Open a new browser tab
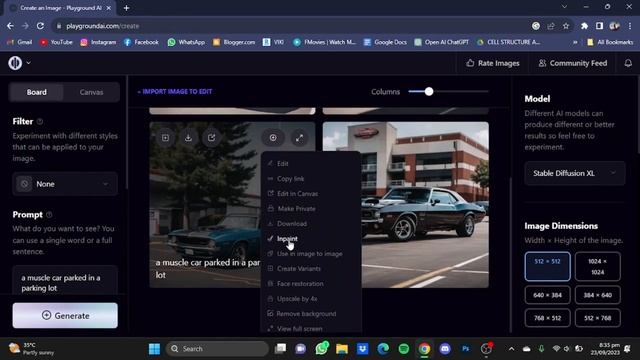This screenshot has width=640, height=360. 127,8
